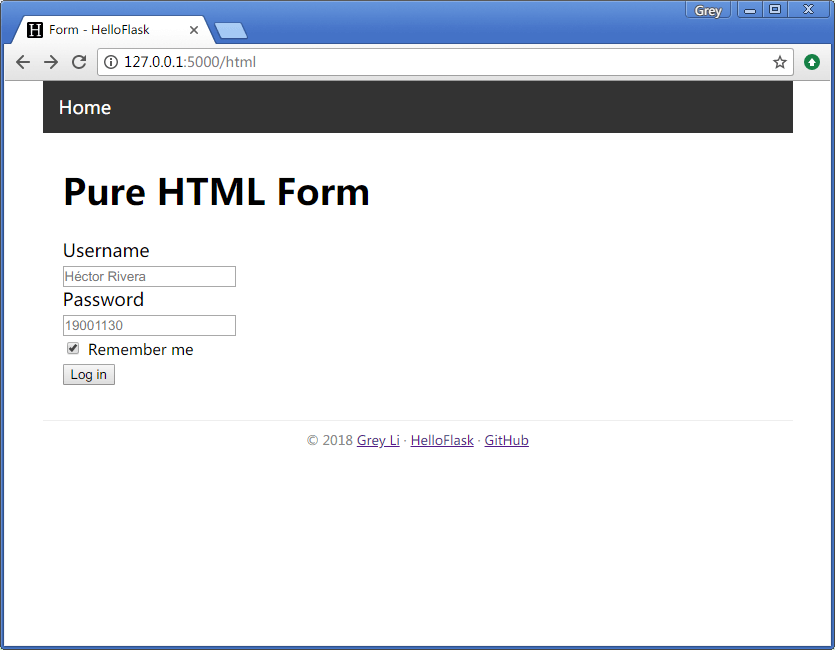
Task: Open the Grey profile button
Action: (708, 10)
